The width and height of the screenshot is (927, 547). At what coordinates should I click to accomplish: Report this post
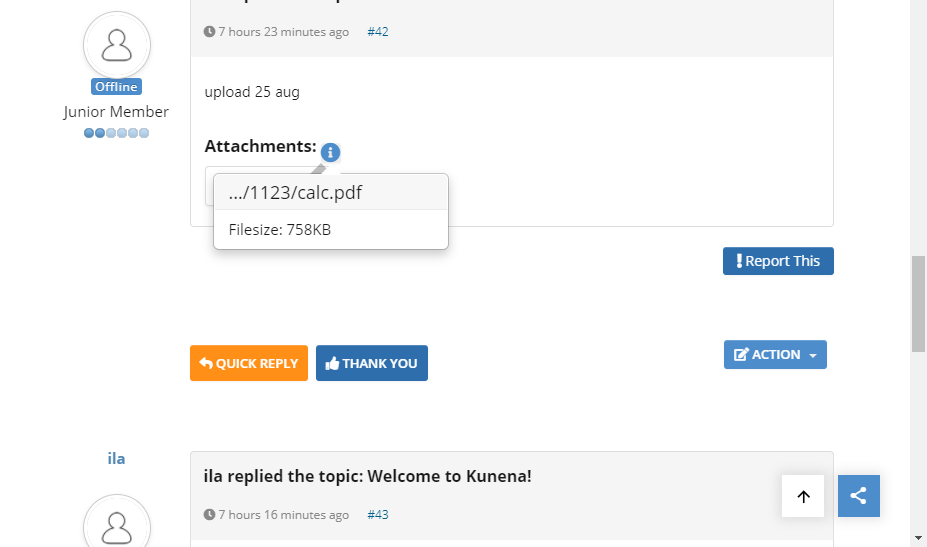(778, 261)
